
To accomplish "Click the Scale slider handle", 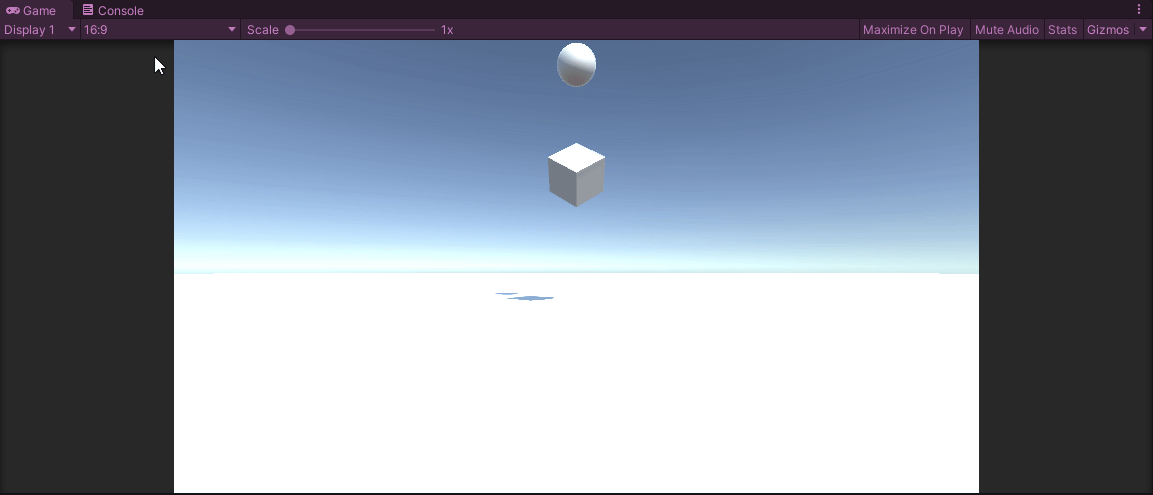I will coord(290,30).
